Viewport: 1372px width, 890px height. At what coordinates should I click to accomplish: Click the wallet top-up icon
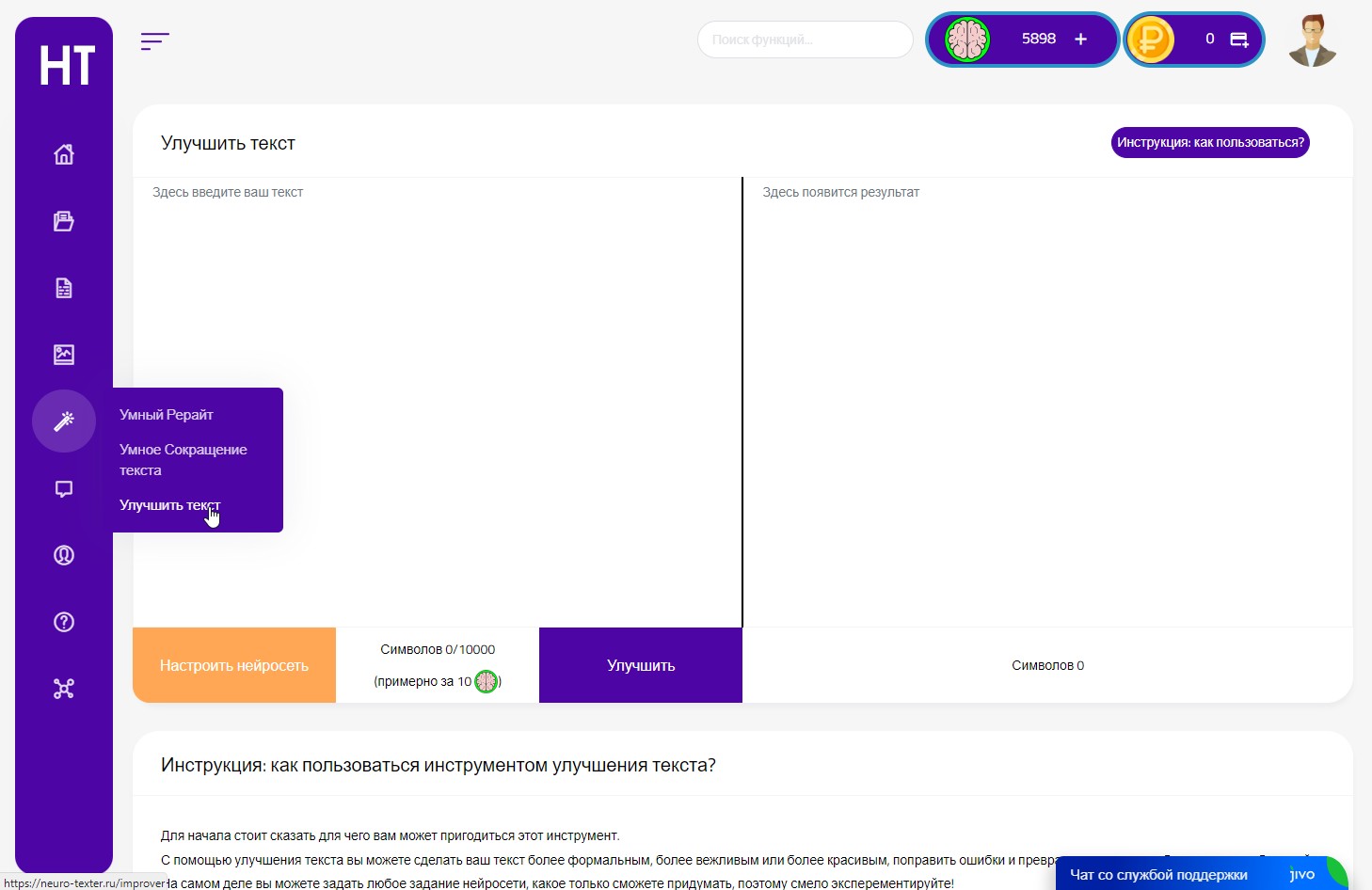(1239, 40)
